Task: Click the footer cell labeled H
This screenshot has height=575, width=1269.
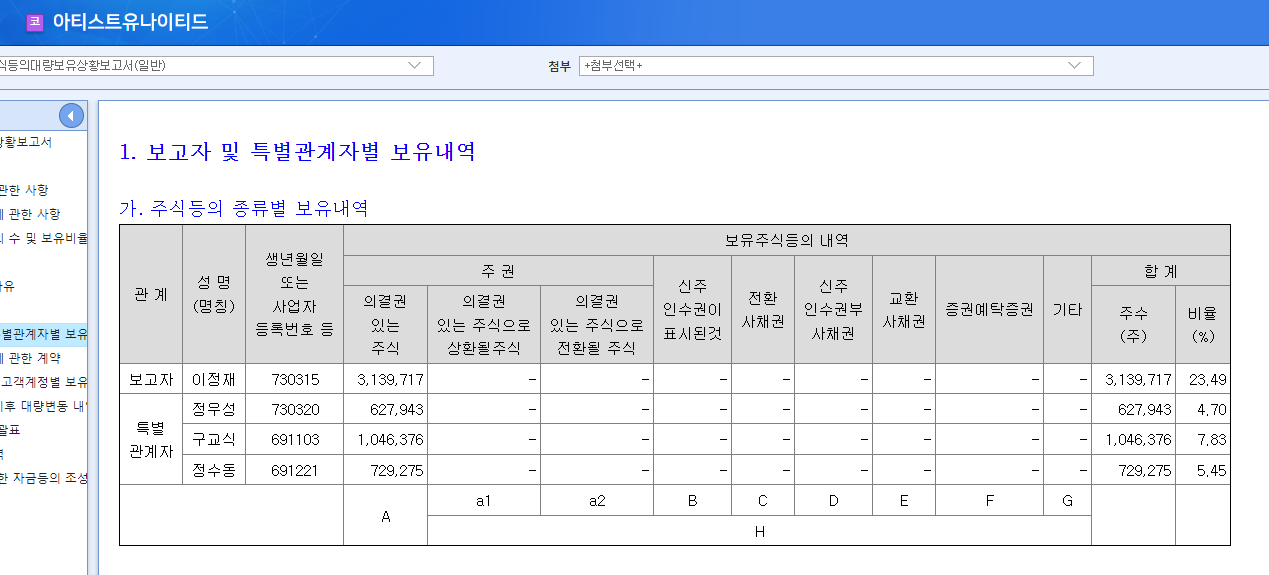Action: click(759, 531)
